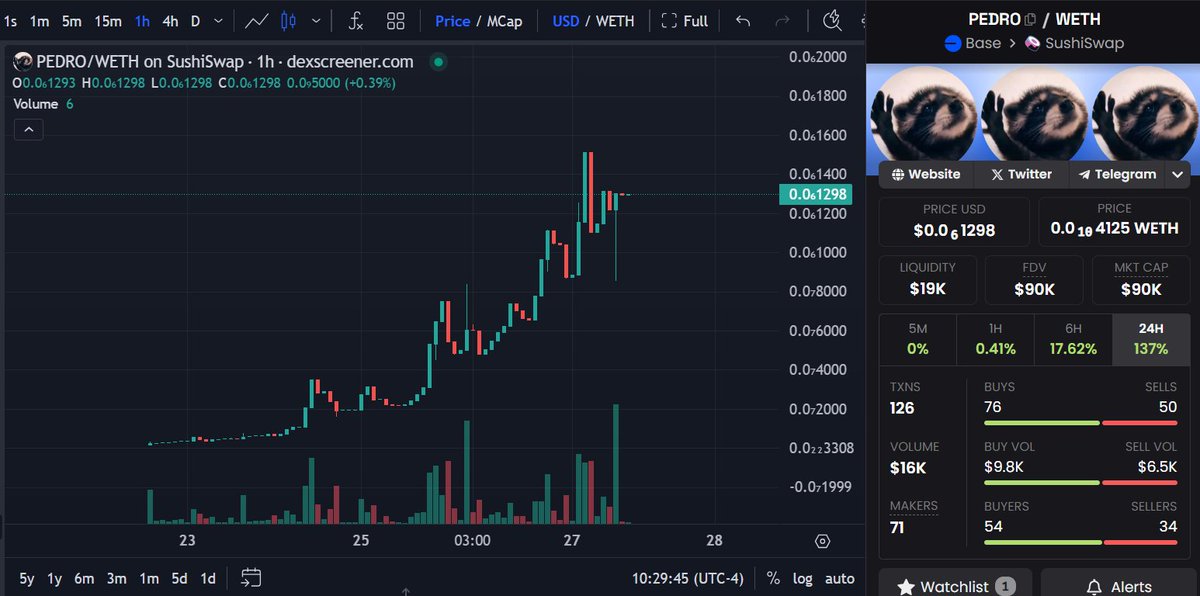The height and width of the screenshot is (596, 1200).
Task: Toggle Price view in Price/MCap switch
Action: point(452,20)
